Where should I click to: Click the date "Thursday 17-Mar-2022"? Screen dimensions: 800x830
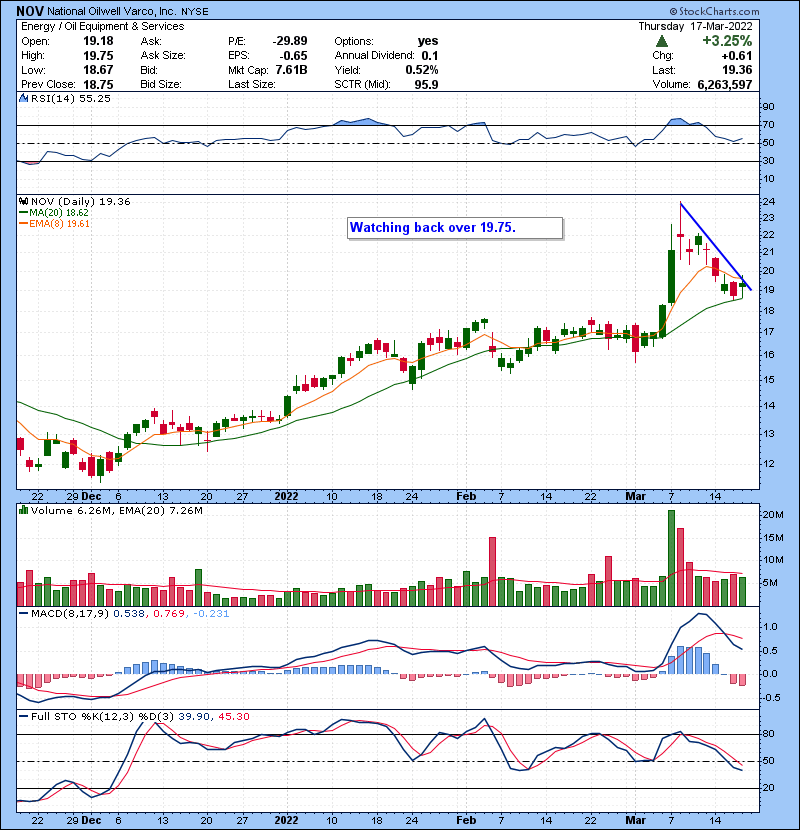click(x=695, y=26)
